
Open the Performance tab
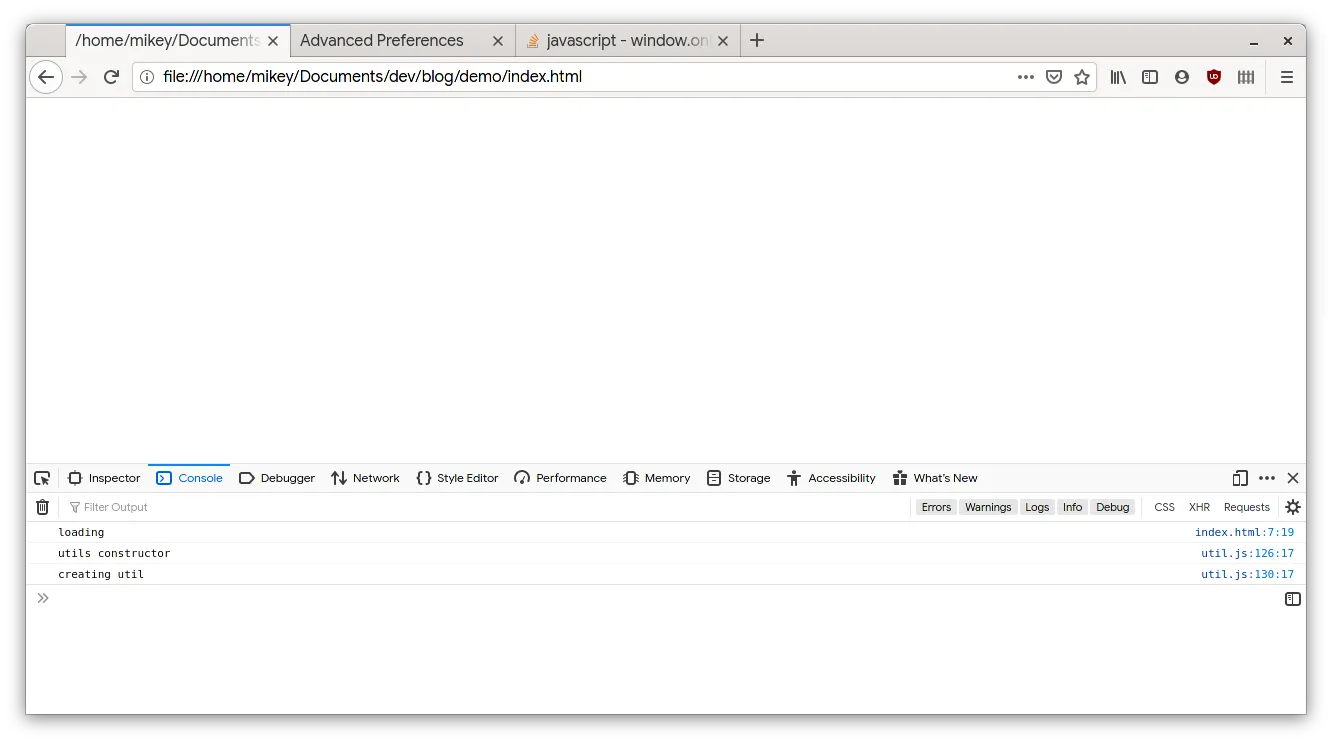click(x=560, y=478)
